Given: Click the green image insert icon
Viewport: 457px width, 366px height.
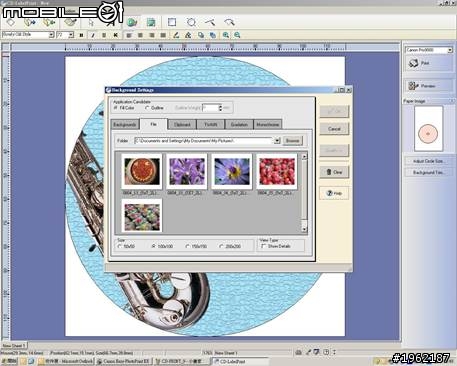Looking at the screenshot, I should coord(132,22).
